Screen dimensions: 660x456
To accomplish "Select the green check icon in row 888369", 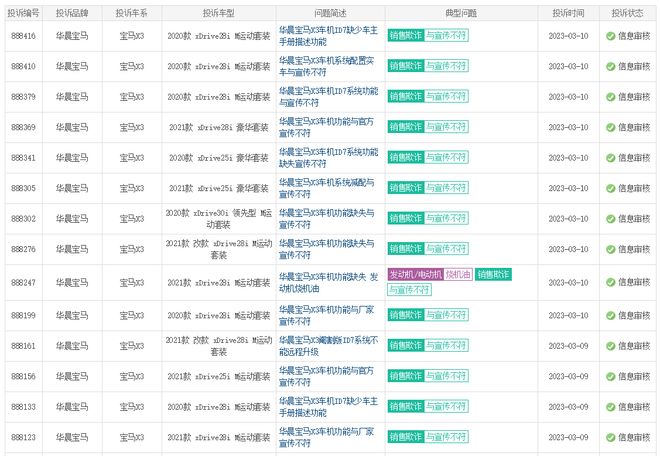I will click(x=611, y=128).
